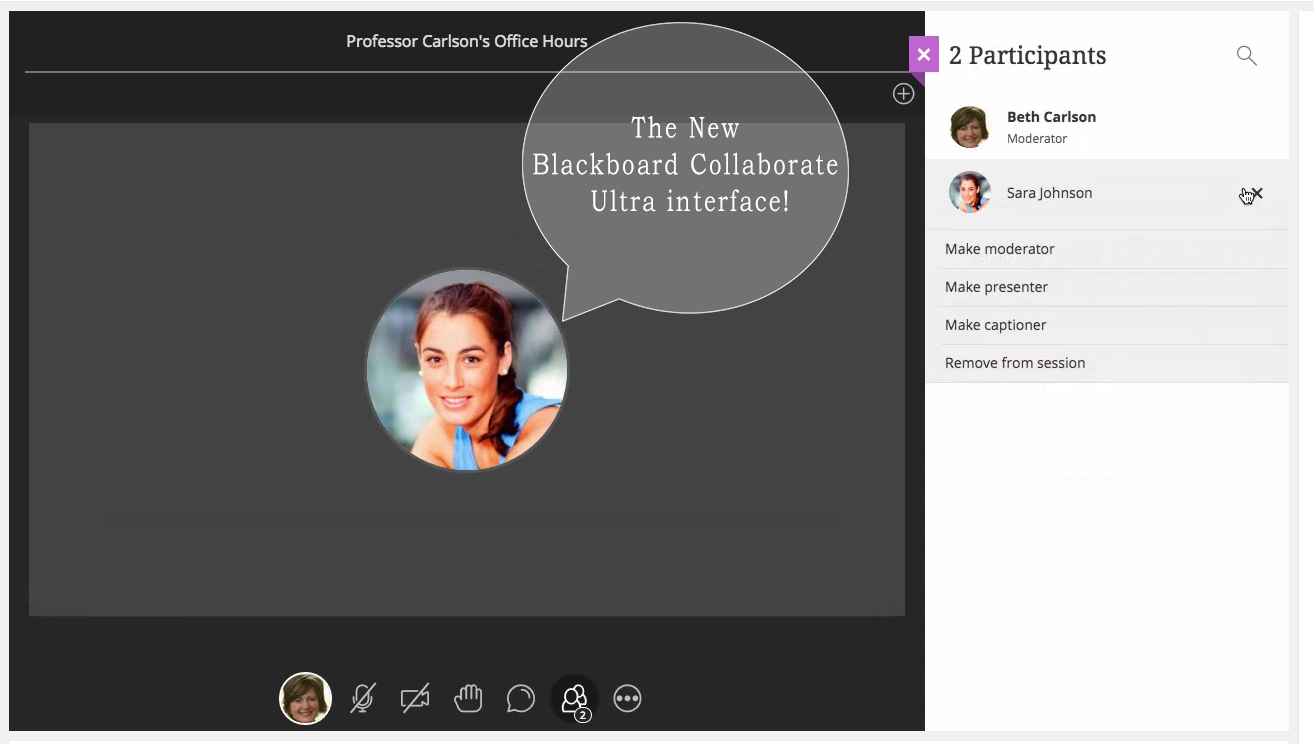Click Remove from session
Screen dimensions: 1314x744
1015,363
